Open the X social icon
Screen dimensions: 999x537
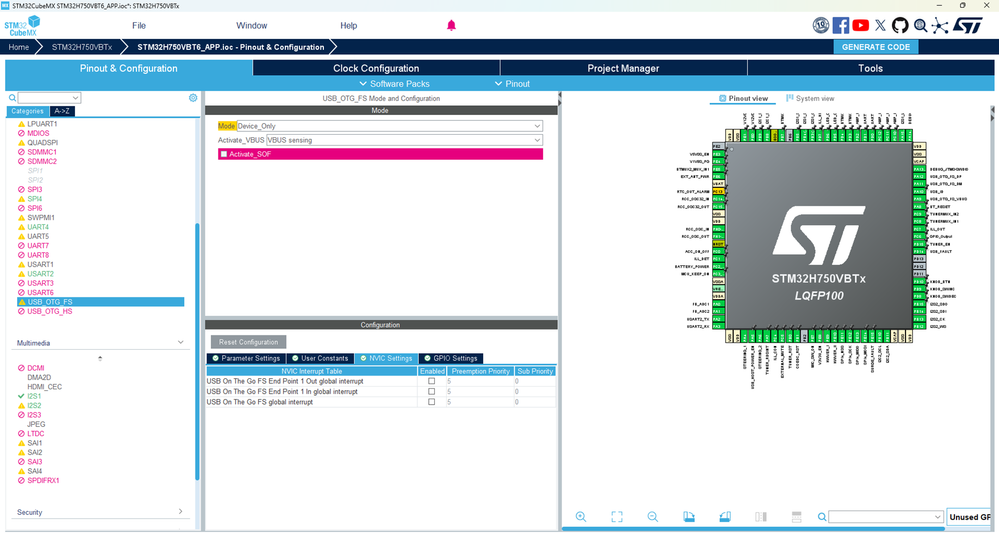(880, 25)
